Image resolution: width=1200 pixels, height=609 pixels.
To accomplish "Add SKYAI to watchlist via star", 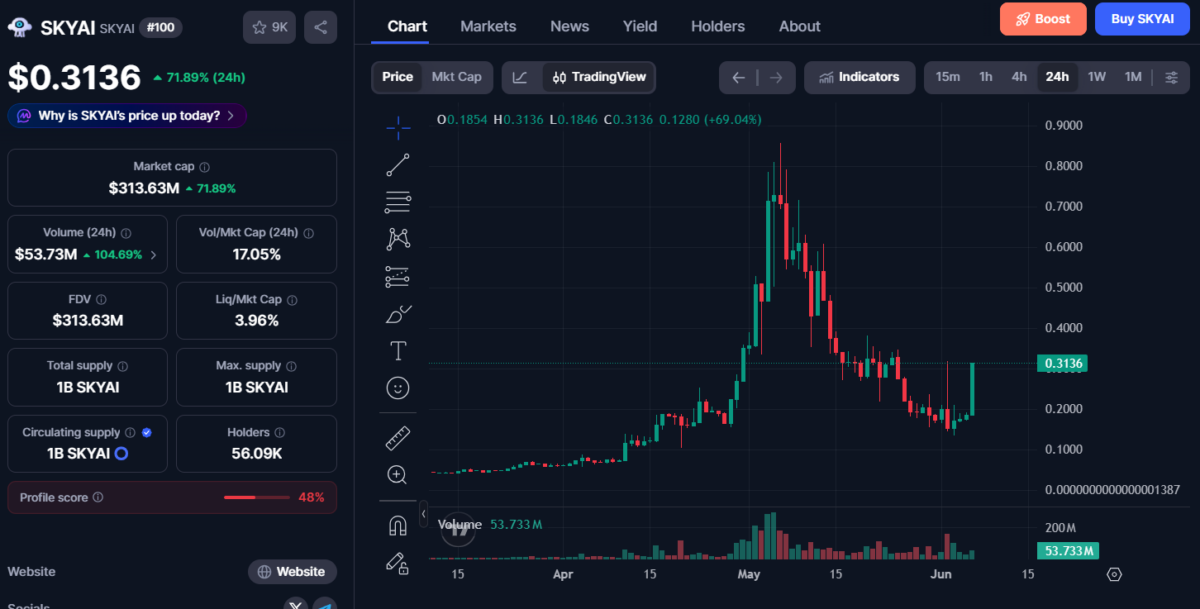I will (269, 27).
